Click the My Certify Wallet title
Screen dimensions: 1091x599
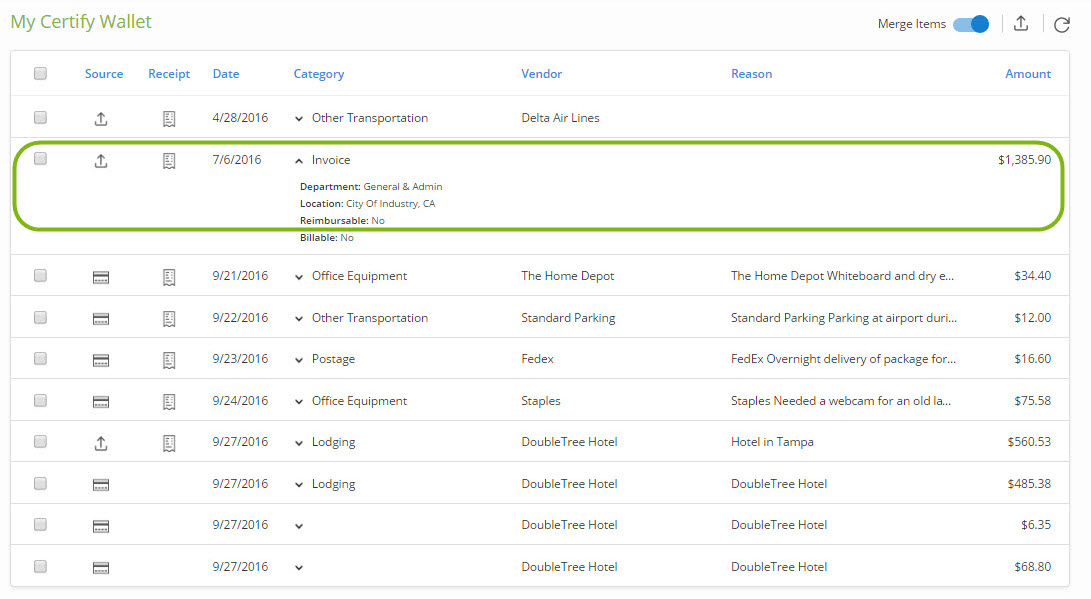[x=81, y=22]
